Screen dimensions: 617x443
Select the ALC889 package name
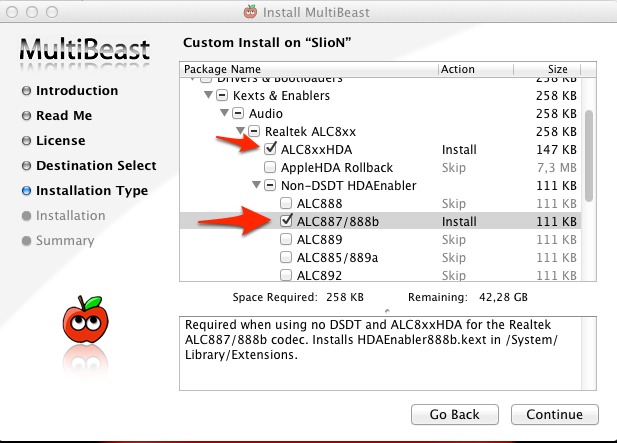point(320,239)
